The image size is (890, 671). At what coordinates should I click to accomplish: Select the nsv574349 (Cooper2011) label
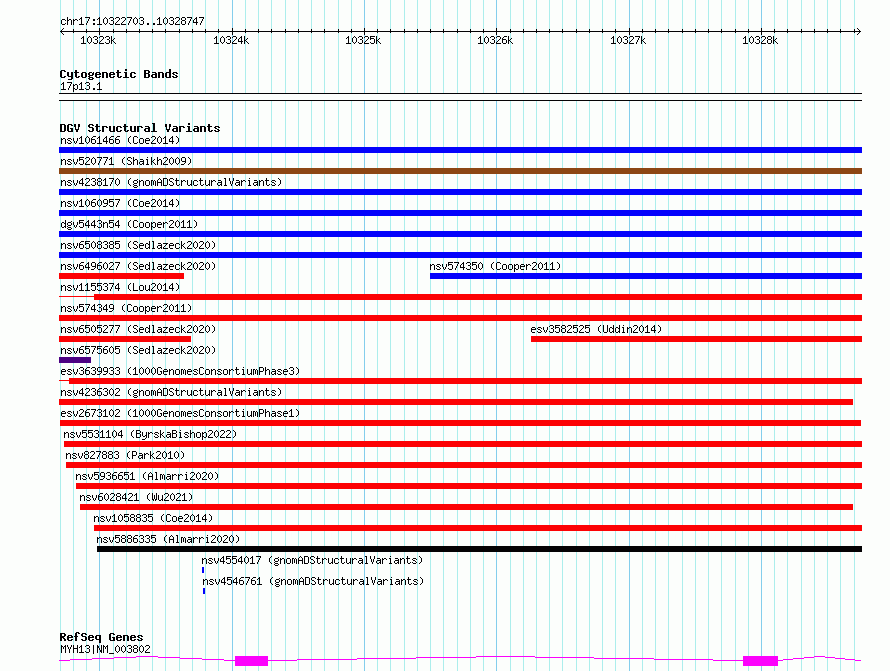point(126,308)
